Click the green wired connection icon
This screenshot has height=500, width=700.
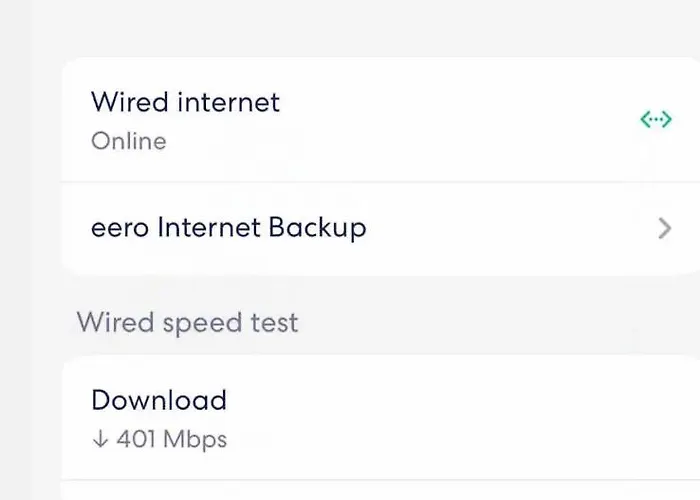tap(655, 121)
